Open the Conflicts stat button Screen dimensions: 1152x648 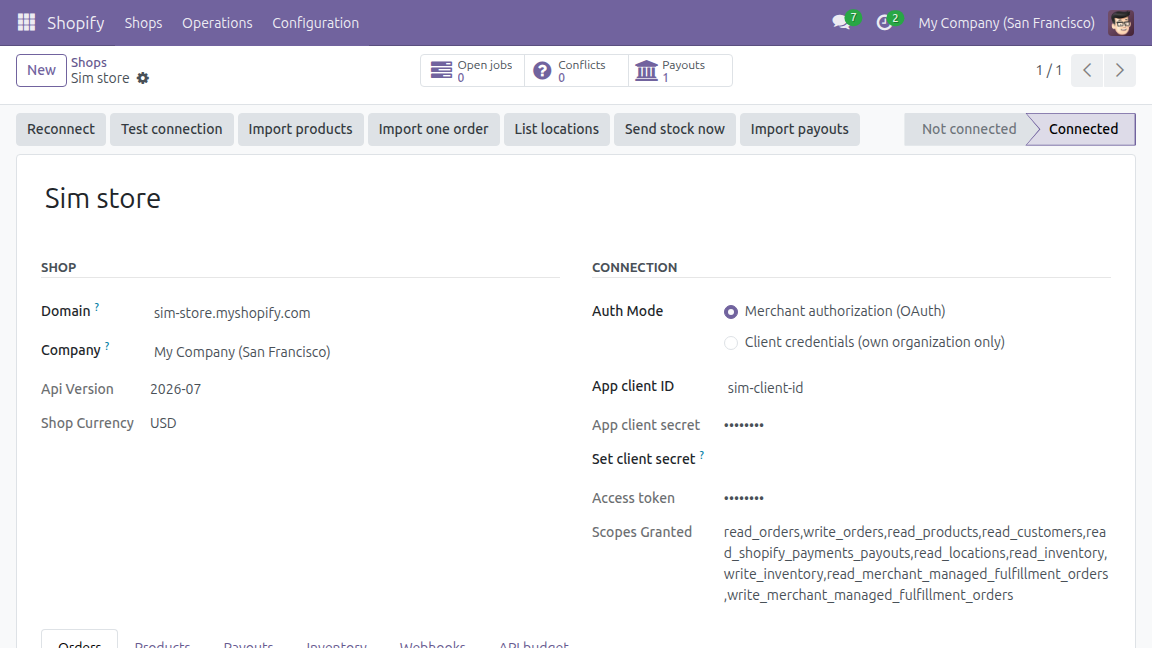577,71
